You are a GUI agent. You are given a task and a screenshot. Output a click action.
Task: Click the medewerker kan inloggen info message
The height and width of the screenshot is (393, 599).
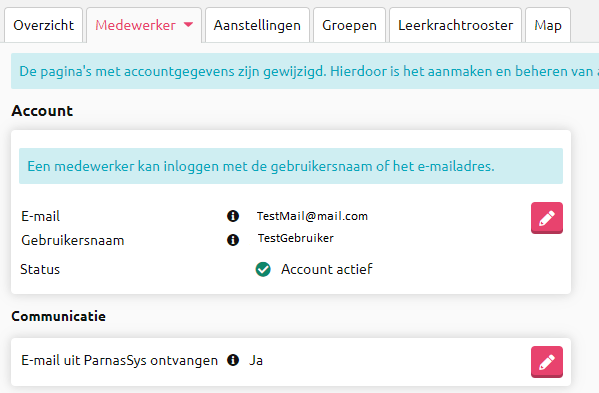click(291, 166)
